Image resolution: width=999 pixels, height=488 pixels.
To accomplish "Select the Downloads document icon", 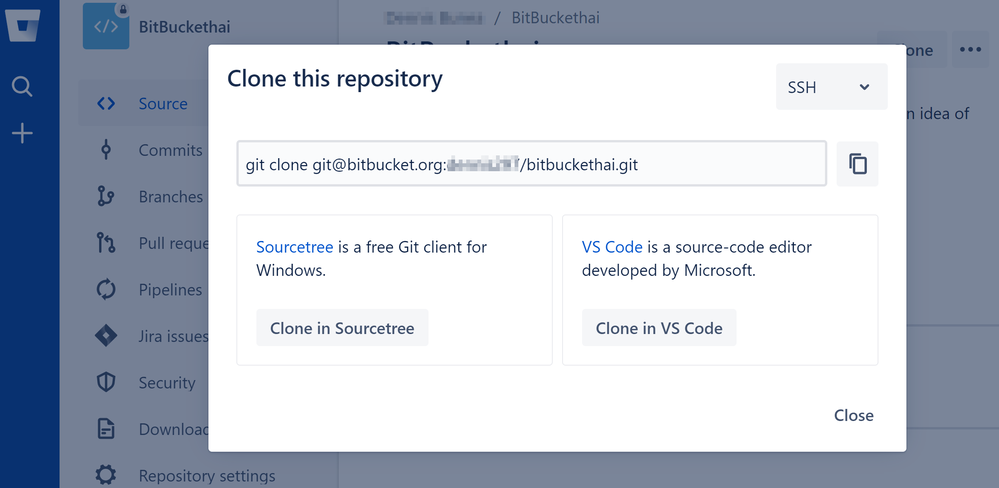I will coord(106,429).
